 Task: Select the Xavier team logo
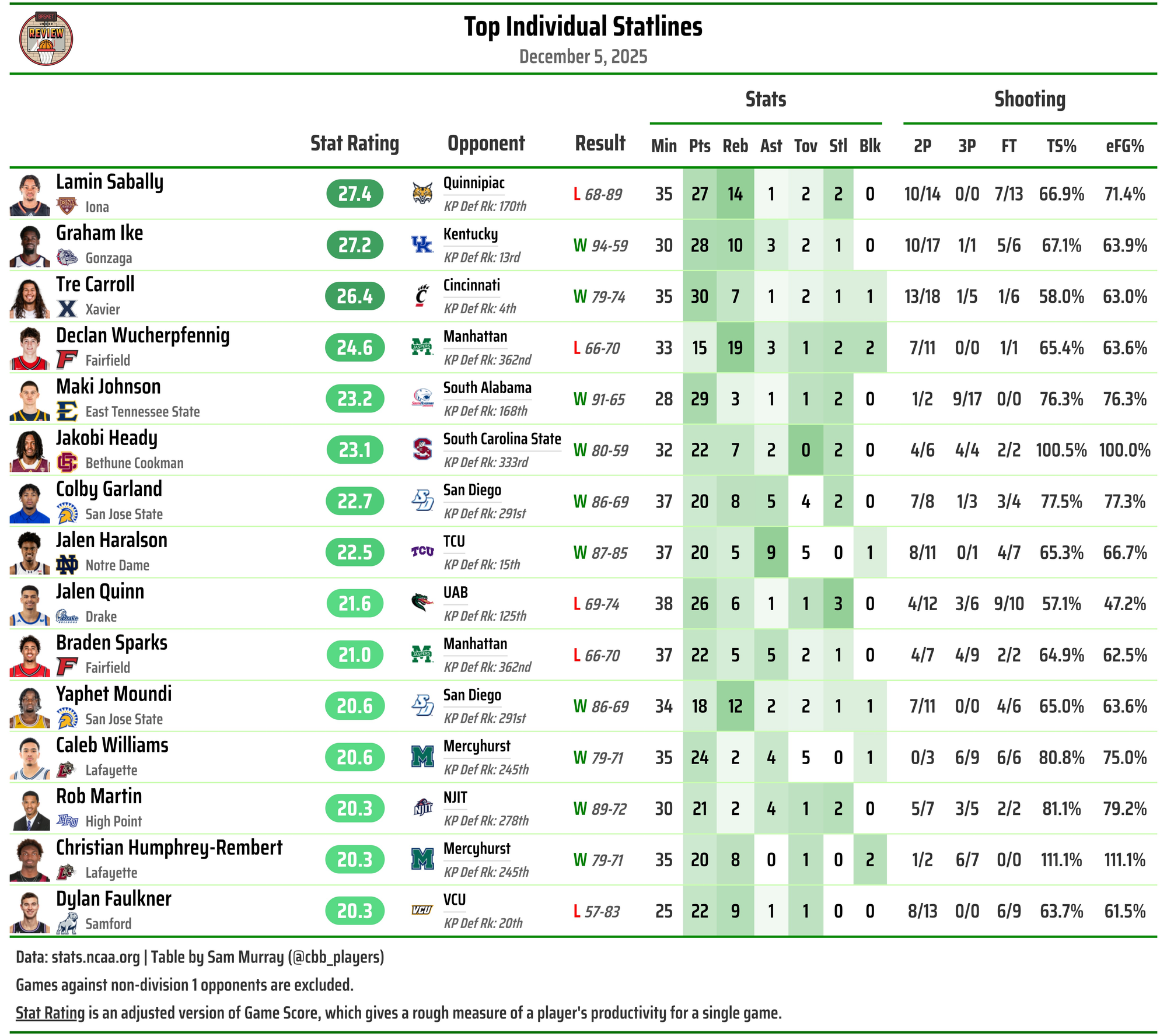[x=67, y=309]
